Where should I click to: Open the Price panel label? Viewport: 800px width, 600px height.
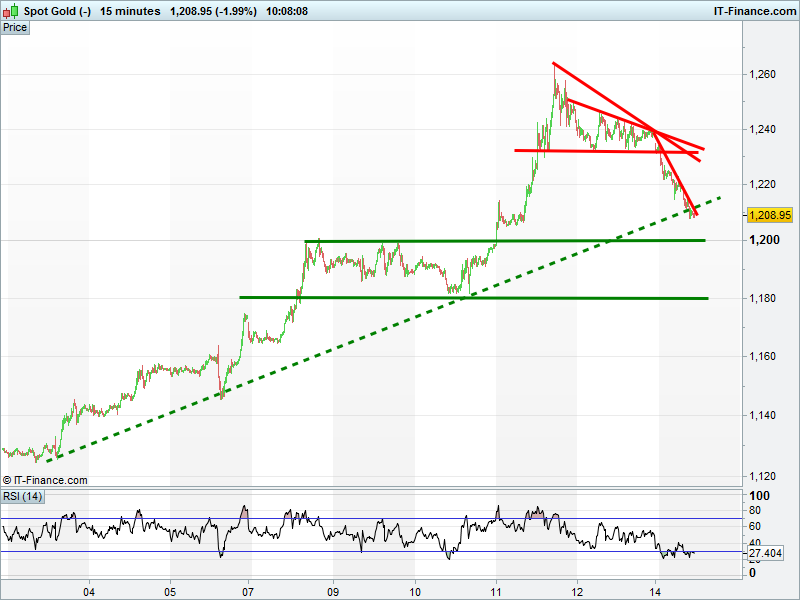(x=16, y=28)
